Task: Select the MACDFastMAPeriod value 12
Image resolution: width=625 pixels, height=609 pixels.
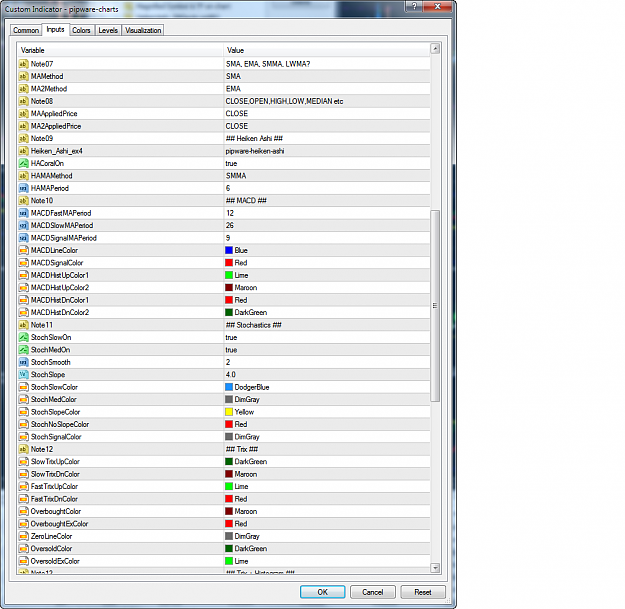Action: [x=230, y=213]
